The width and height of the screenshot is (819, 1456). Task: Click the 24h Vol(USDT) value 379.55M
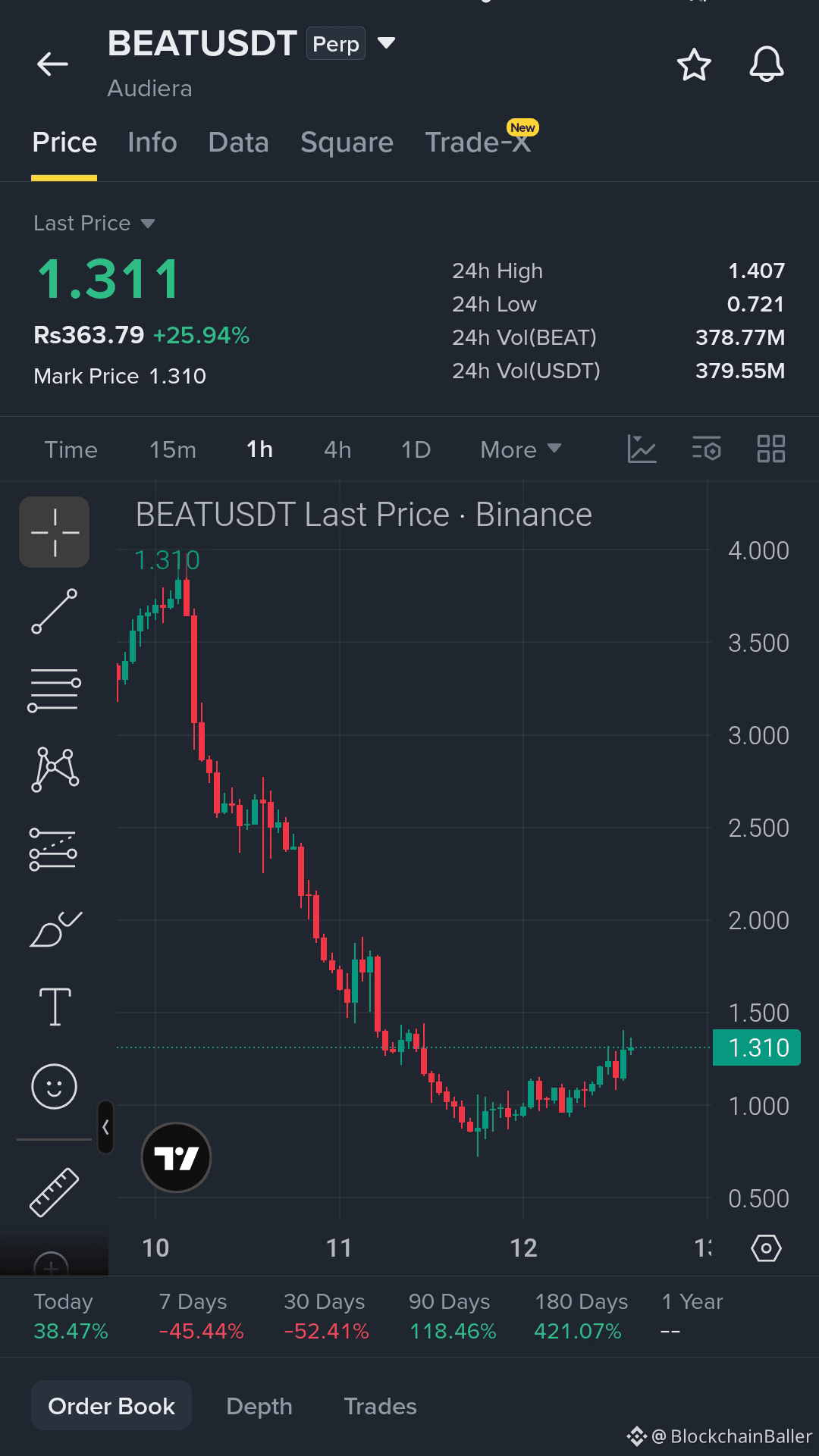[740, 371]
